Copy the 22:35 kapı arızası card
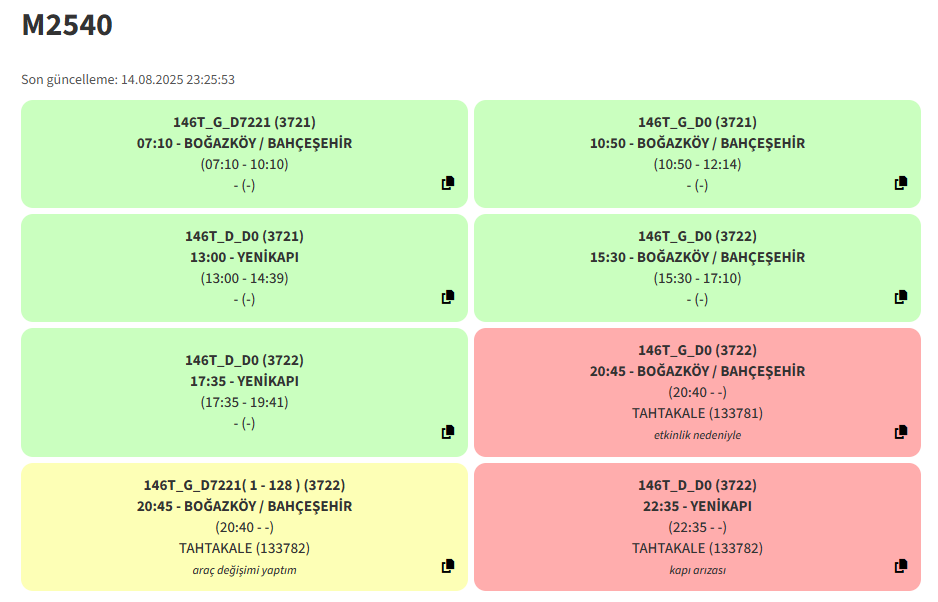938x602 pixels. pyautogui.click(x=900, y=566)
